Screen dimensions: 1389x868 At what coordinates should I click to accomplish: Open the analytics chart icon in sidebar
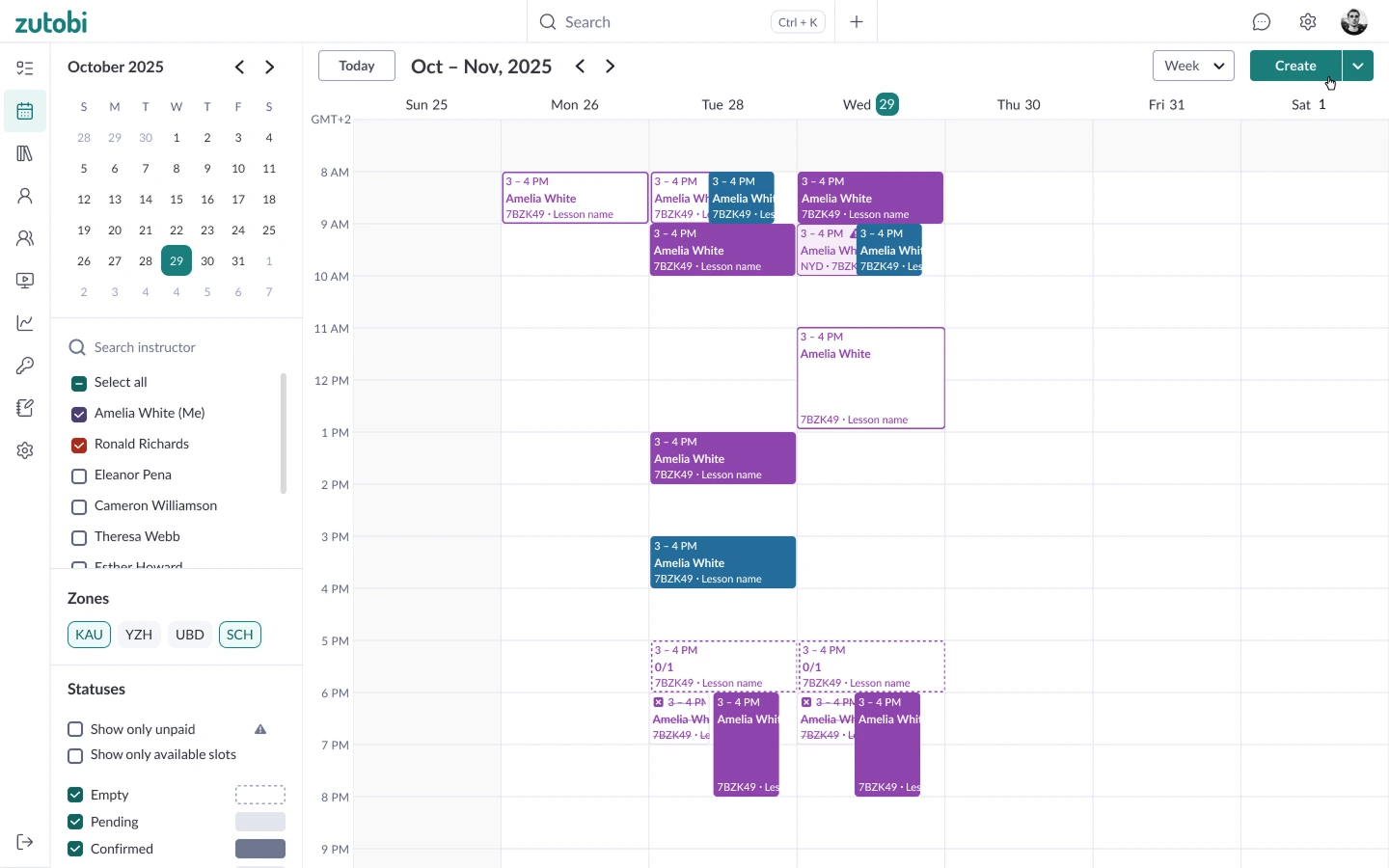click(25, 323)
